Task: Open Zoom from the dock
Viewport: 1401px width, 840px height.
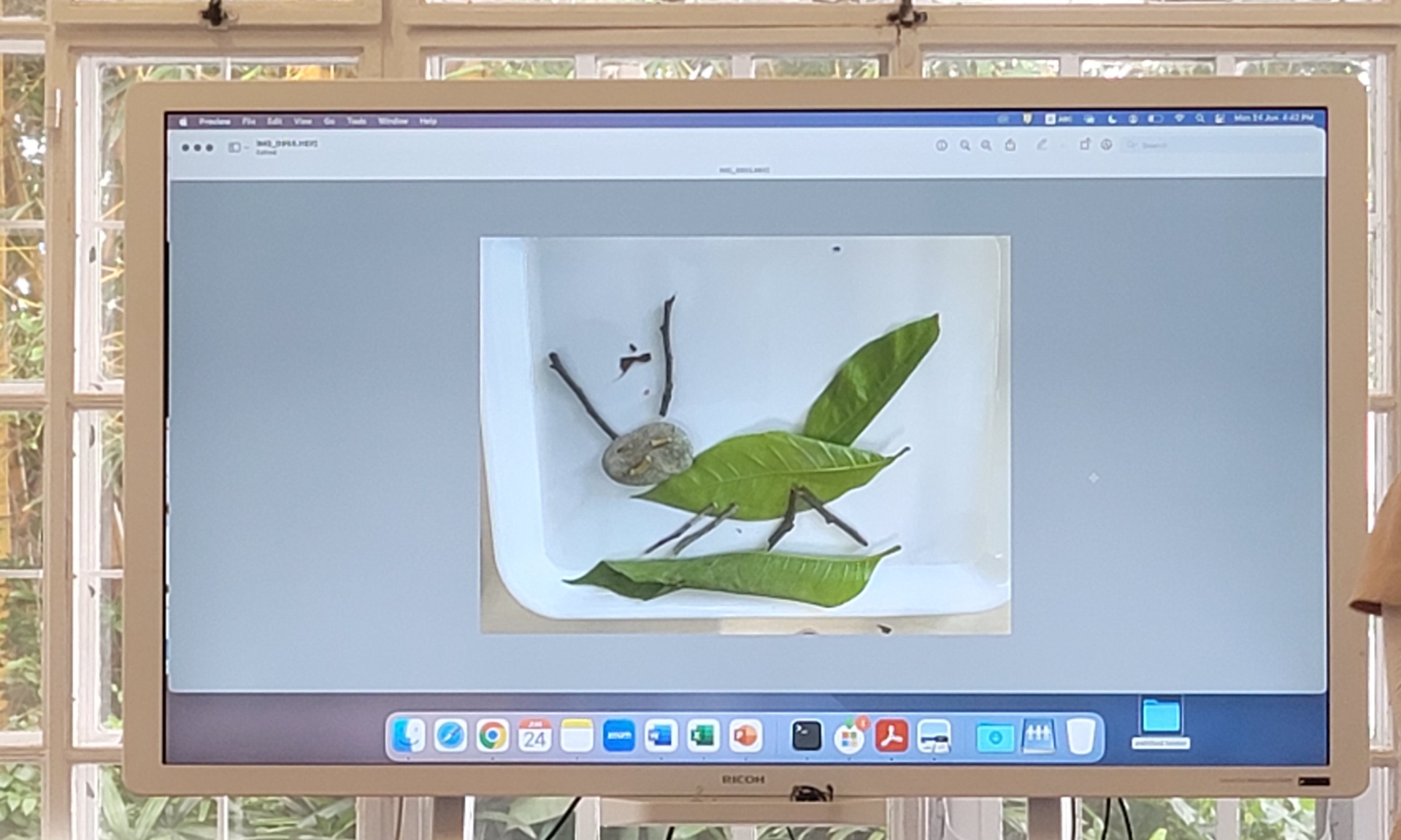Action: [x=619, y=736]
